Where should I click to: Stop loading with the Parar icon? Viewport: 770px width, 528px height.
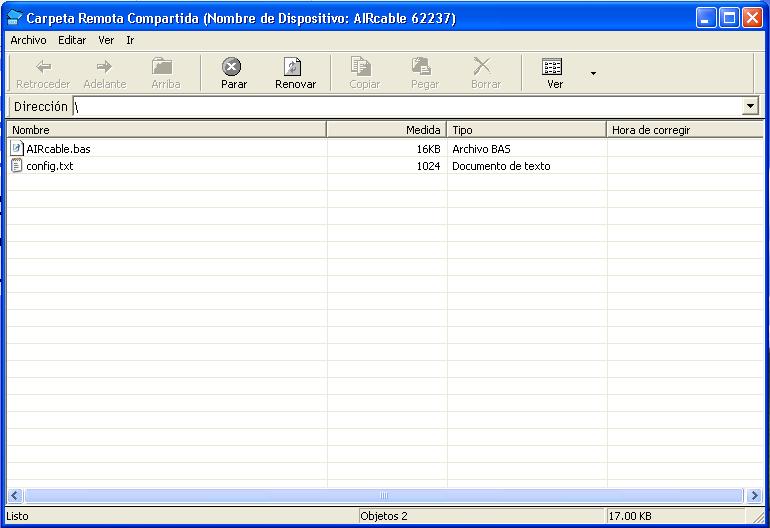[x=231, y=66]
